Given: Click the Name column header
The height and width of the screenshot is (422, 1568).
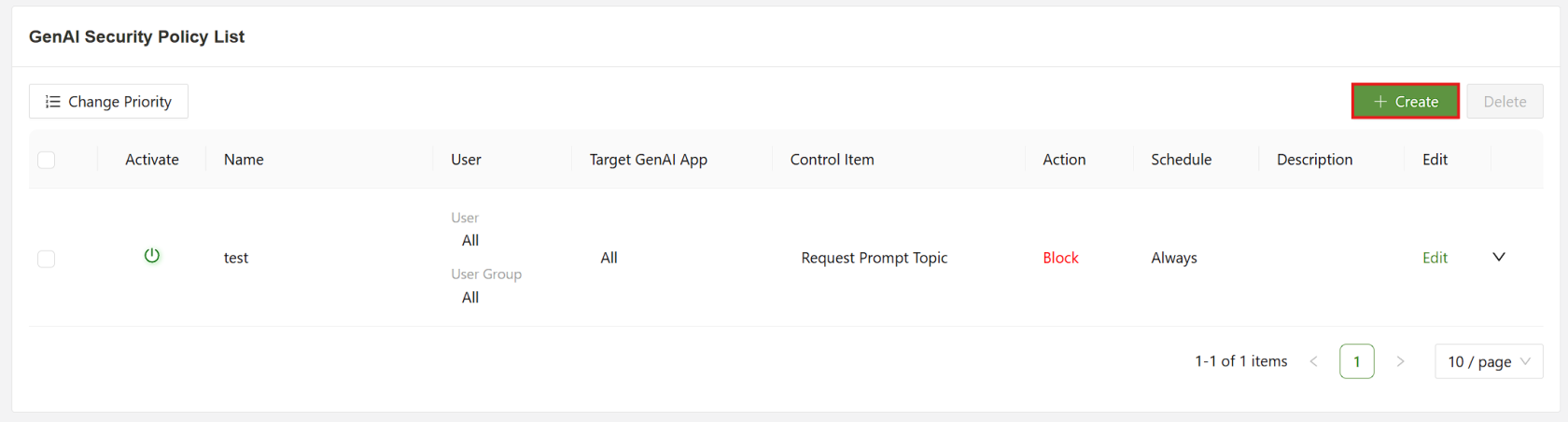Looking at the screenshot, I should coord(244,160).
